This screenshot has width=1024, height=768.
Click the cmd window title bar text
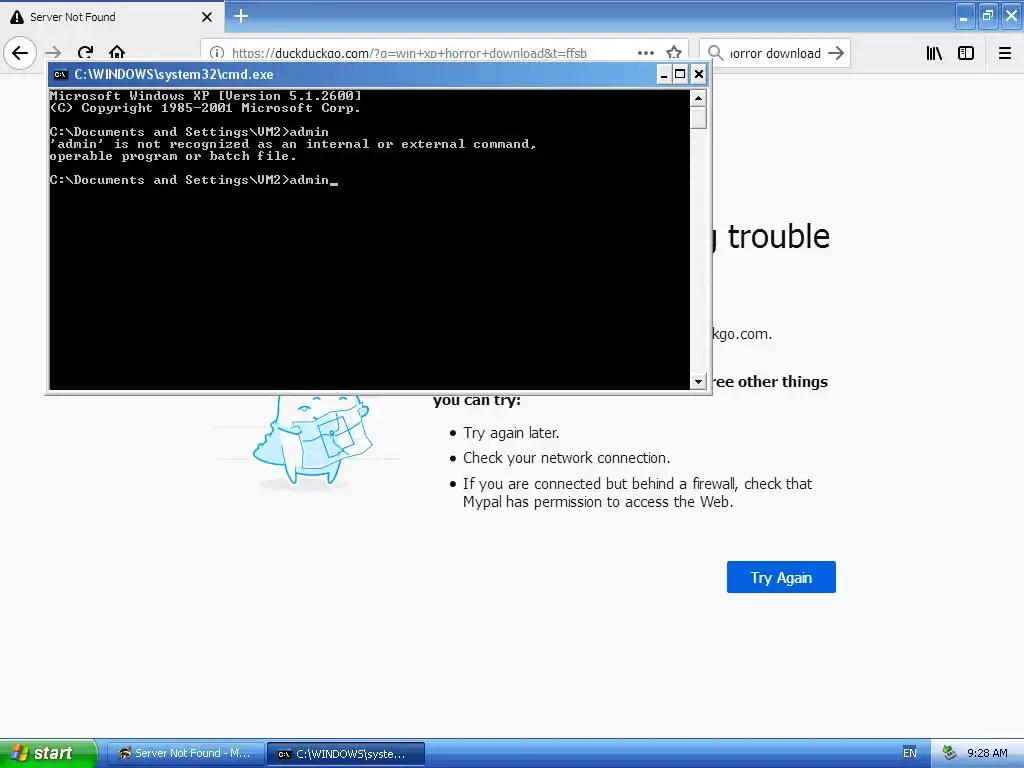(174, 74)
